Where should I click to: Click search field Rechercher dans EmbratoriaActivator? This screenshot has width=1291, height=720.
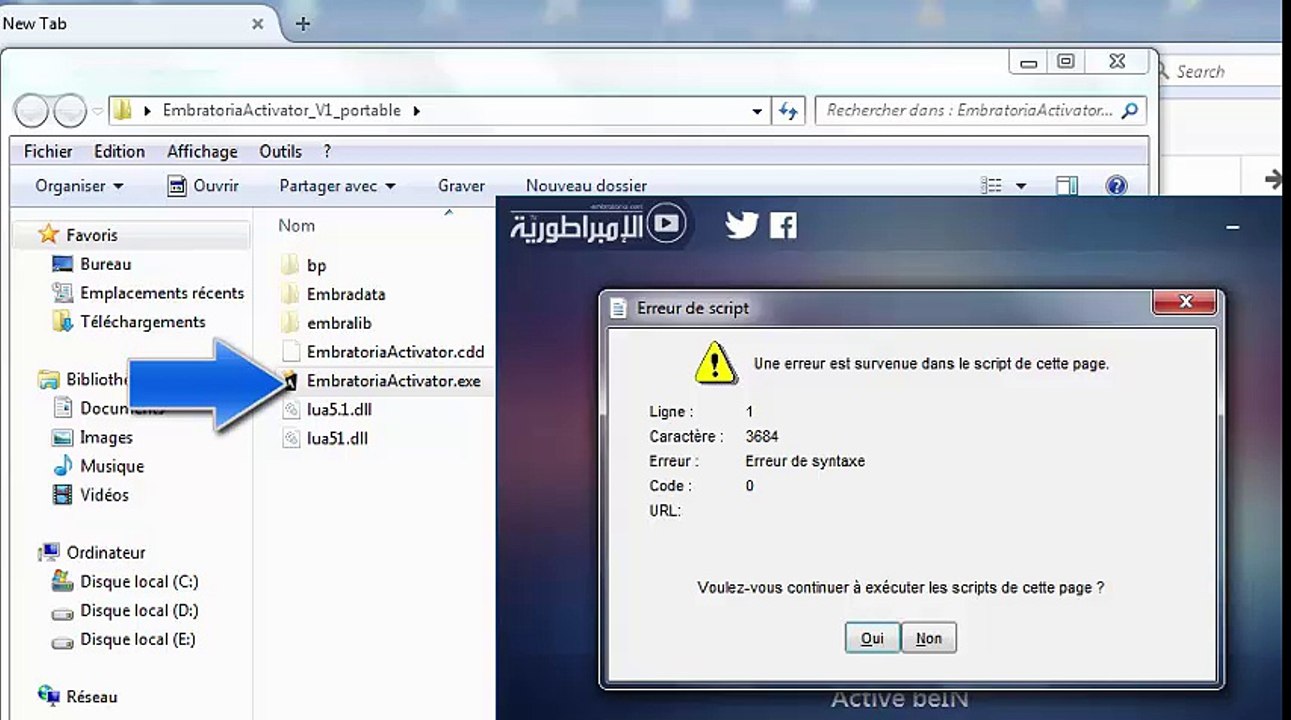(x=980, y=111)
